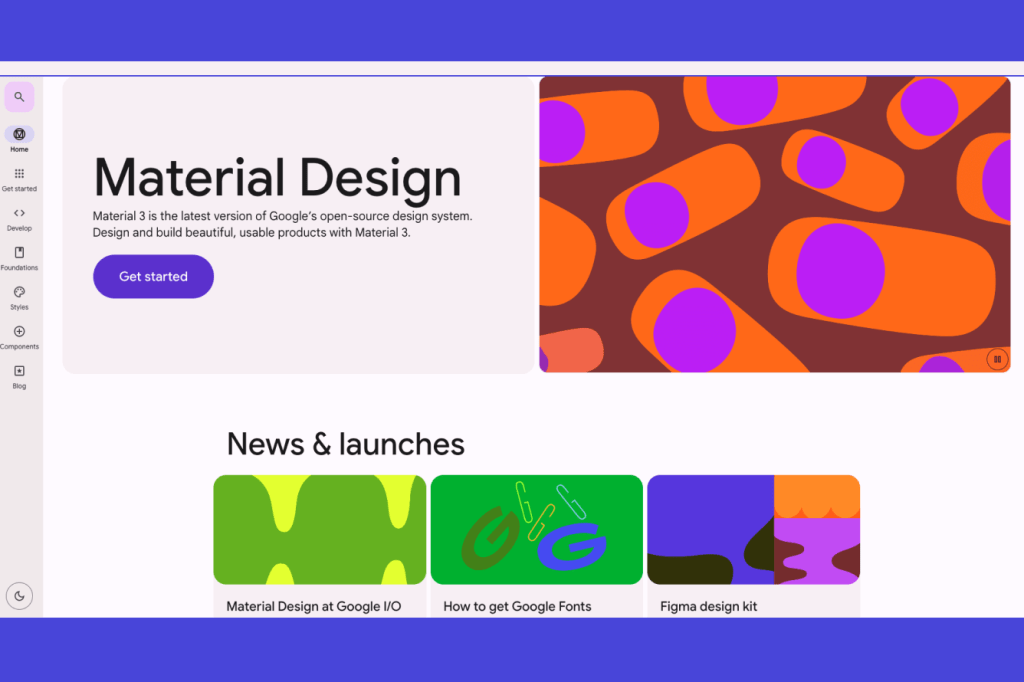This screenshot has width=1024, height=682.
Task: Click the hero animation artwork
Action: pos(775,225)
